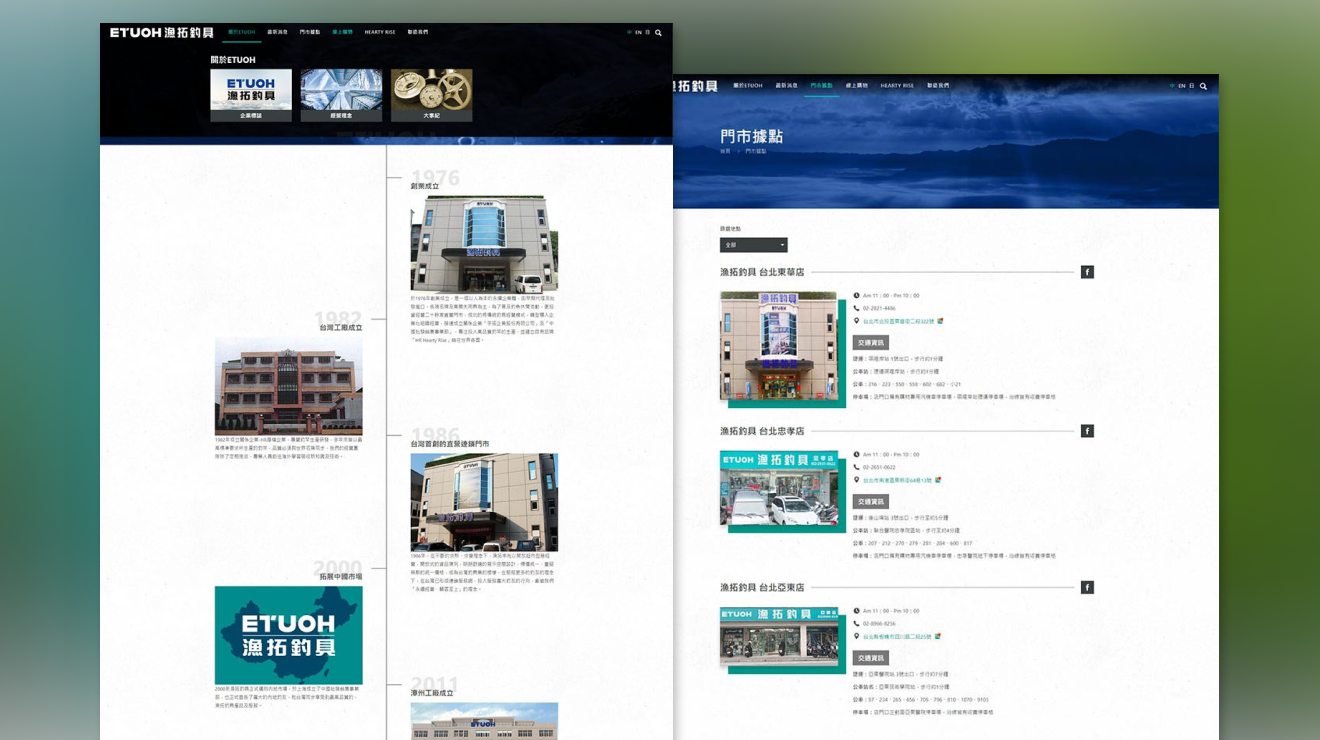
Task: Click clock icon of 台北亞東店 hours
Action: 857,611
